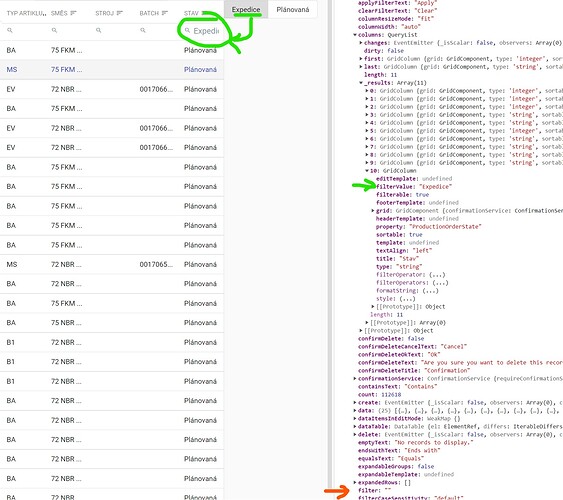Collapse GridColumn entry 10
563x500 pixels.
[x=367, y=171]
